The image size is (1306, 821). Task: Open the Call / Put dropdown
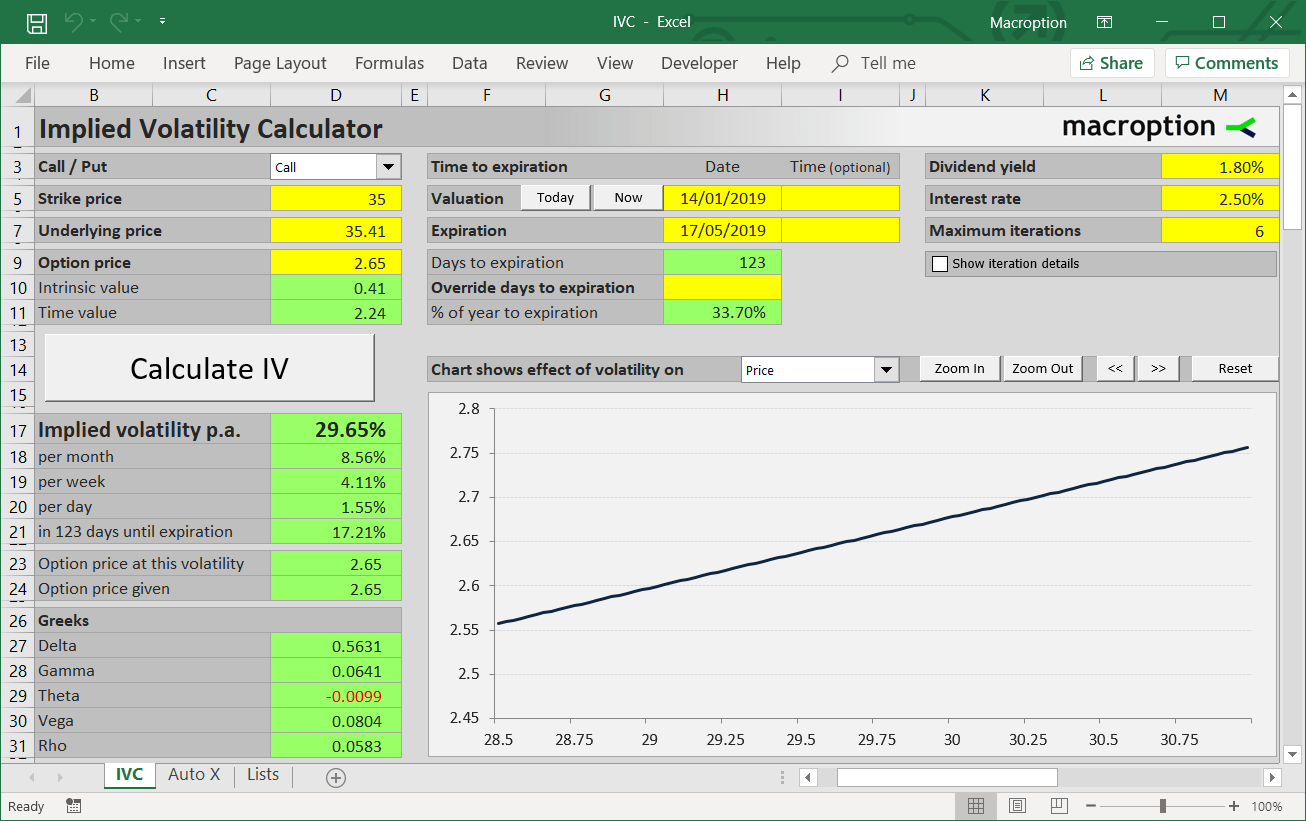389,166
